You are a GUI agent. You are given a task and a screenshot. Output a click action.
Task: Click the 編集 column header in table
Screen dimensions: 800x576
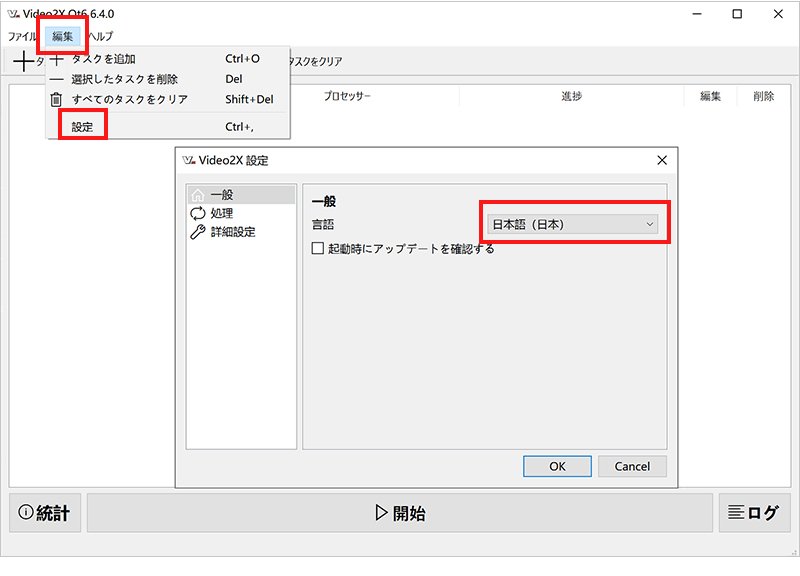(x=710, y=96)
